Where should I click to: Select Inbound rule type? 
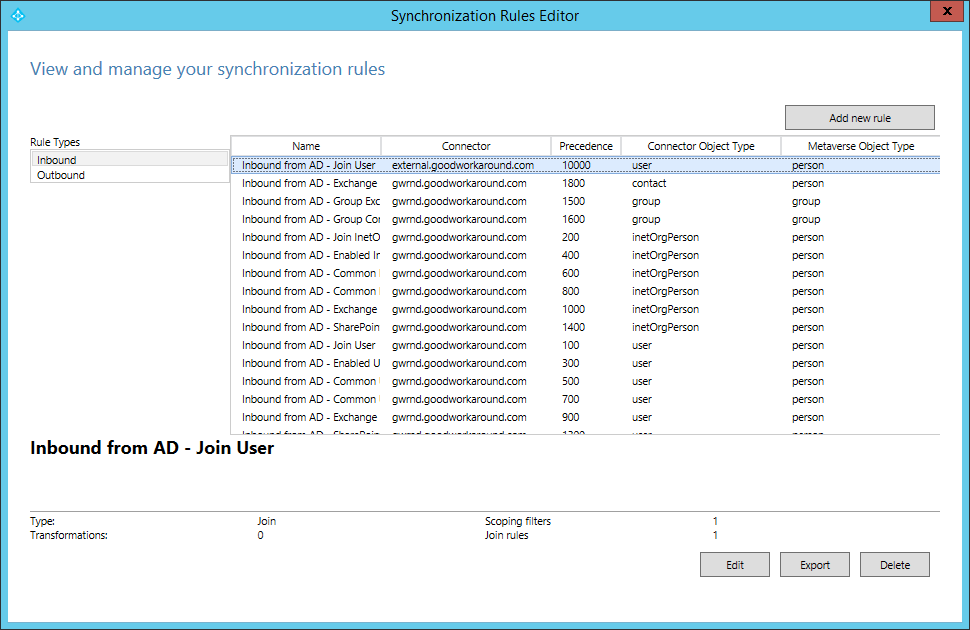point(129,160)
